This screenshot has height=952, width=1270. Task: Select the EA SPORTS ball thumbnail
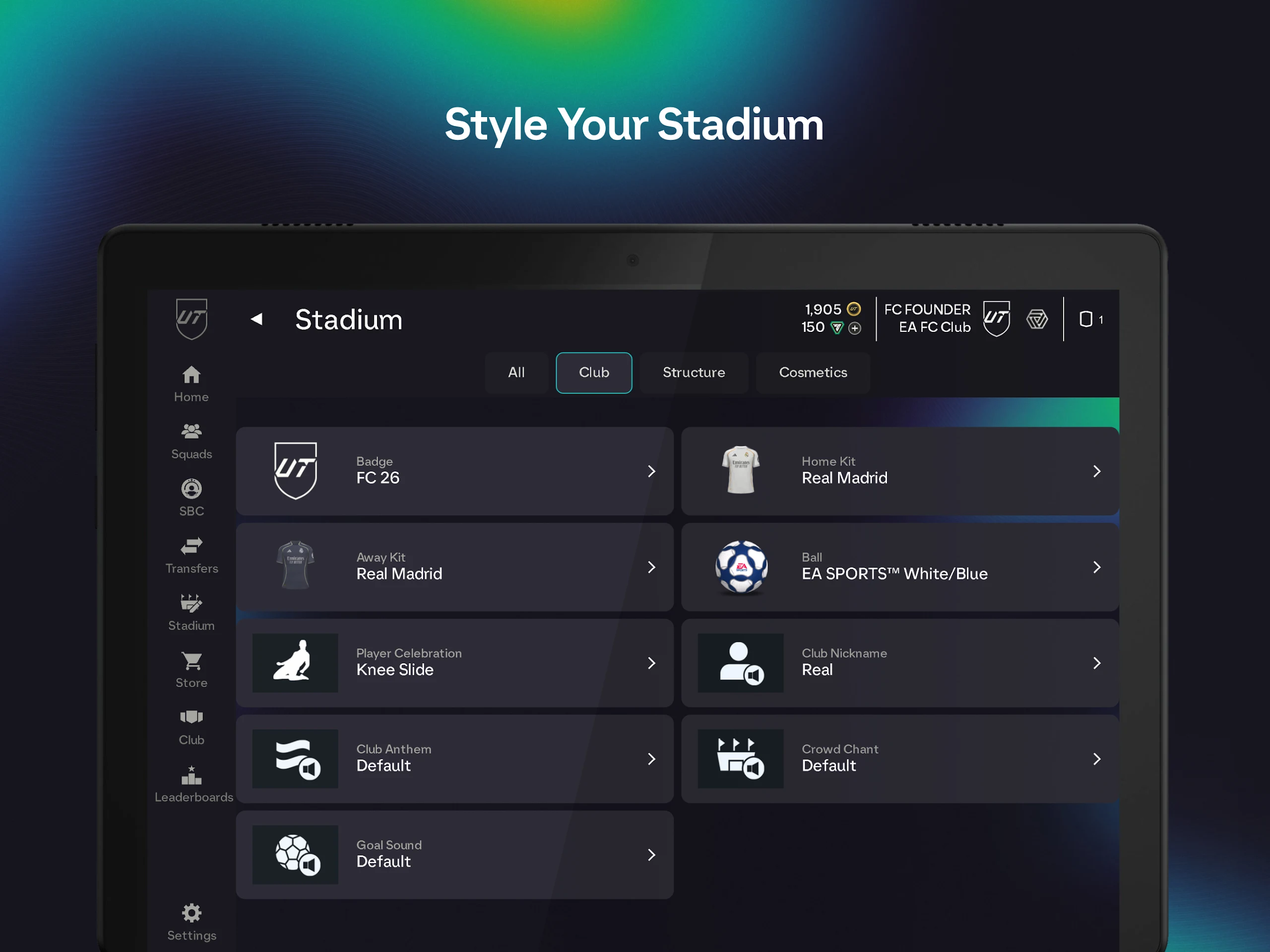point(741,567)
